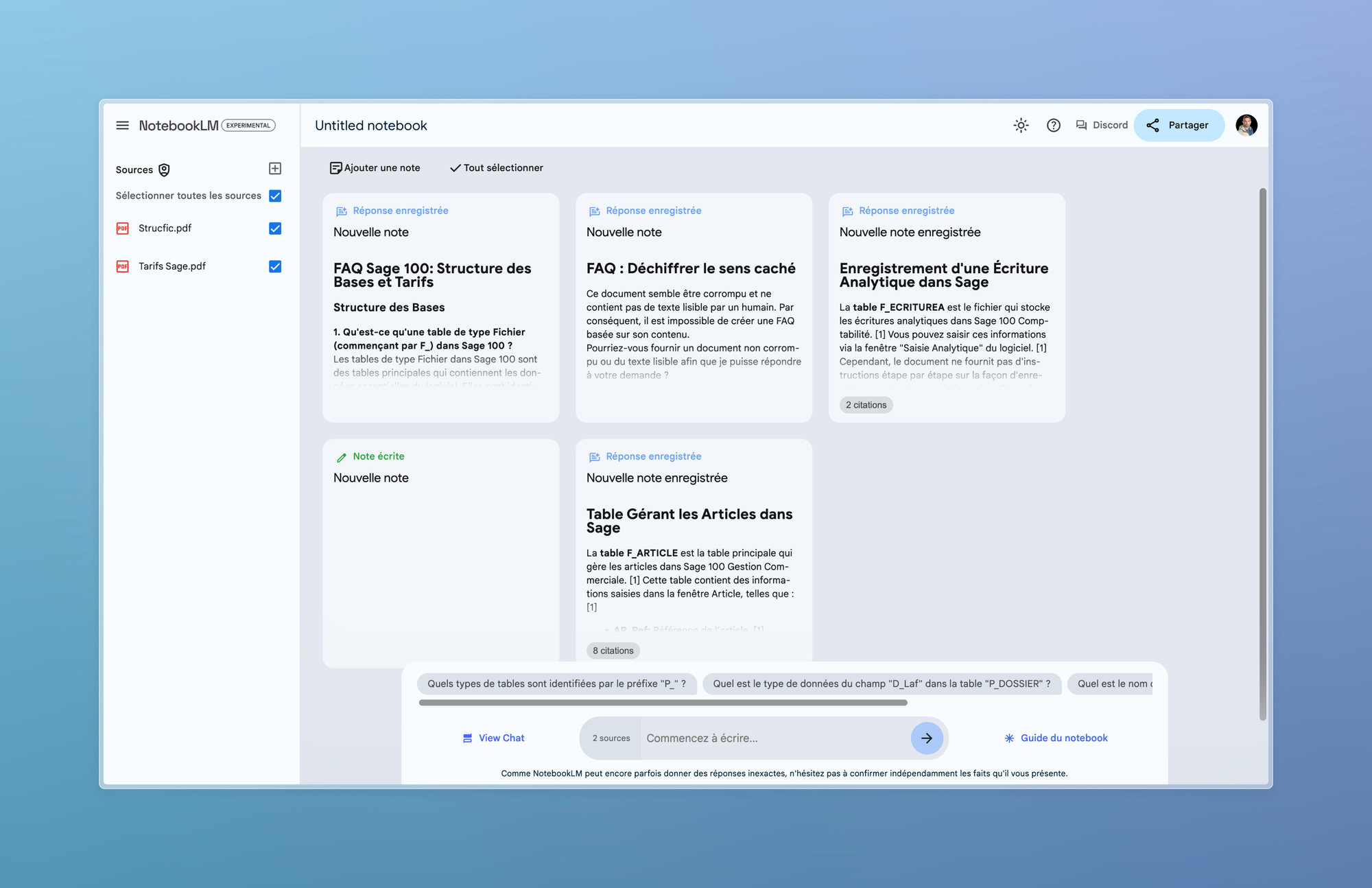Add a new source with the plus icon
This screenshot has width=1372, height=888.
tap(275, 169)
